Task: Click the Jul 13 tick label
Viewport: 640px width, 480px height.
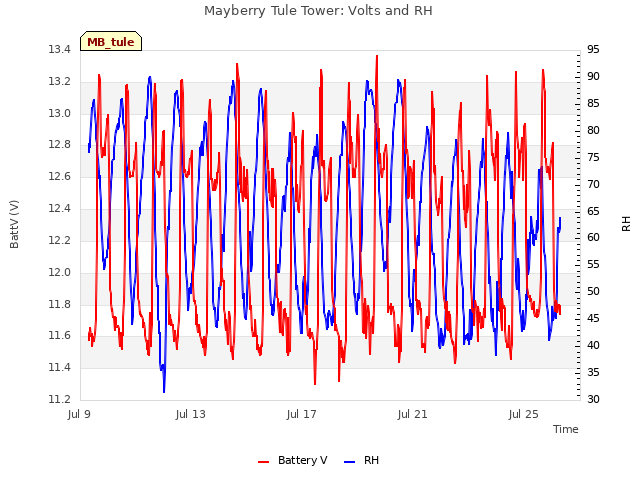Action: pyautogui.click(x=191, y=414)
